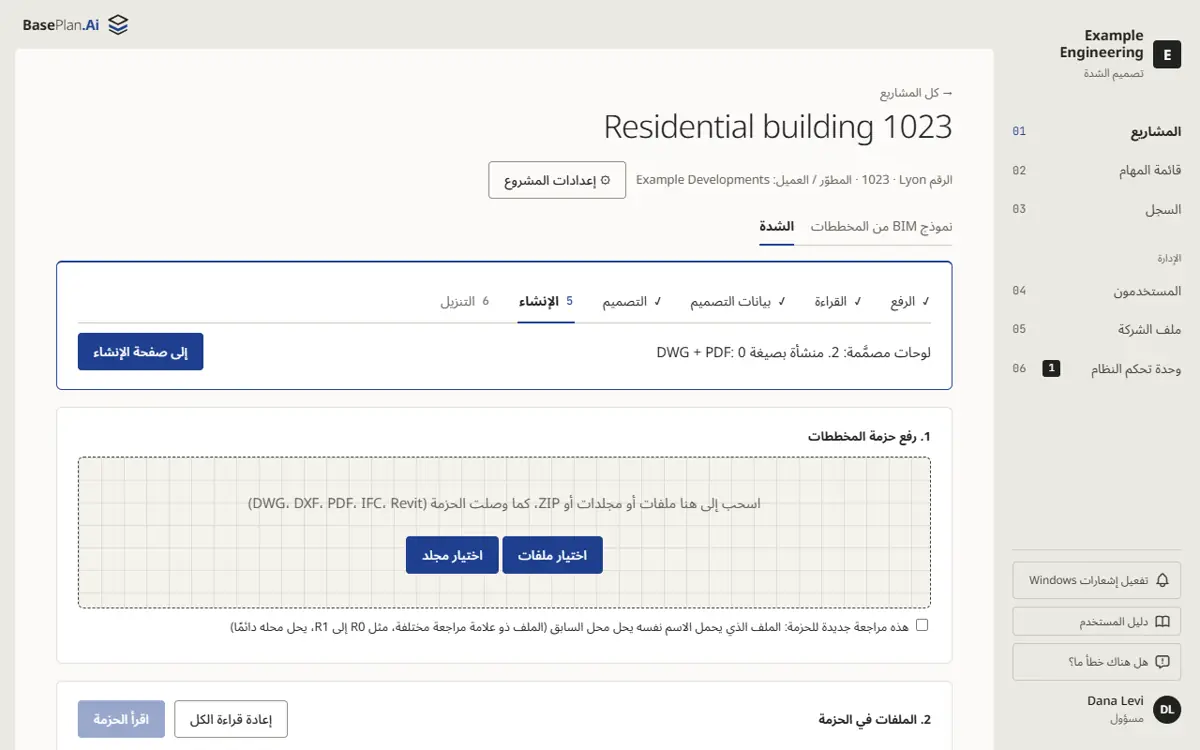Select the القراءة step
The width and height of the screenshot is (1200, 750).
pos(837,301)
